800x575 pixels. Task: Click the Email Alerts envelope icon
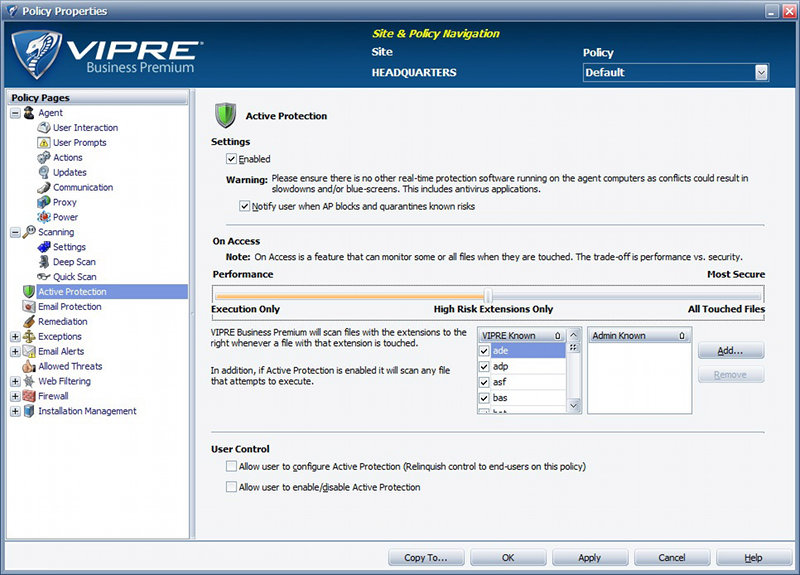click(29, 351)
